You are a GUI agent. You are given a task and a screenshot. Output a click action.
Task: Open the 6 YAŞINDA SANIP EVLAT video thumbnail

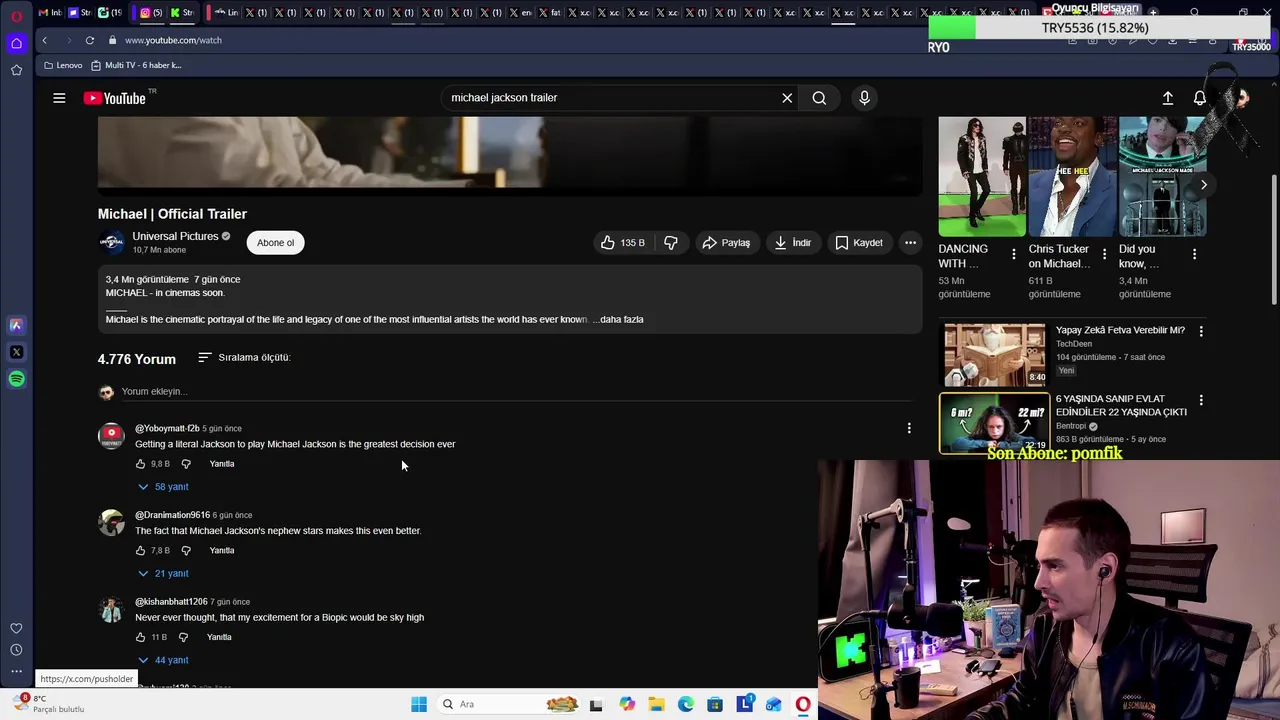994,421
